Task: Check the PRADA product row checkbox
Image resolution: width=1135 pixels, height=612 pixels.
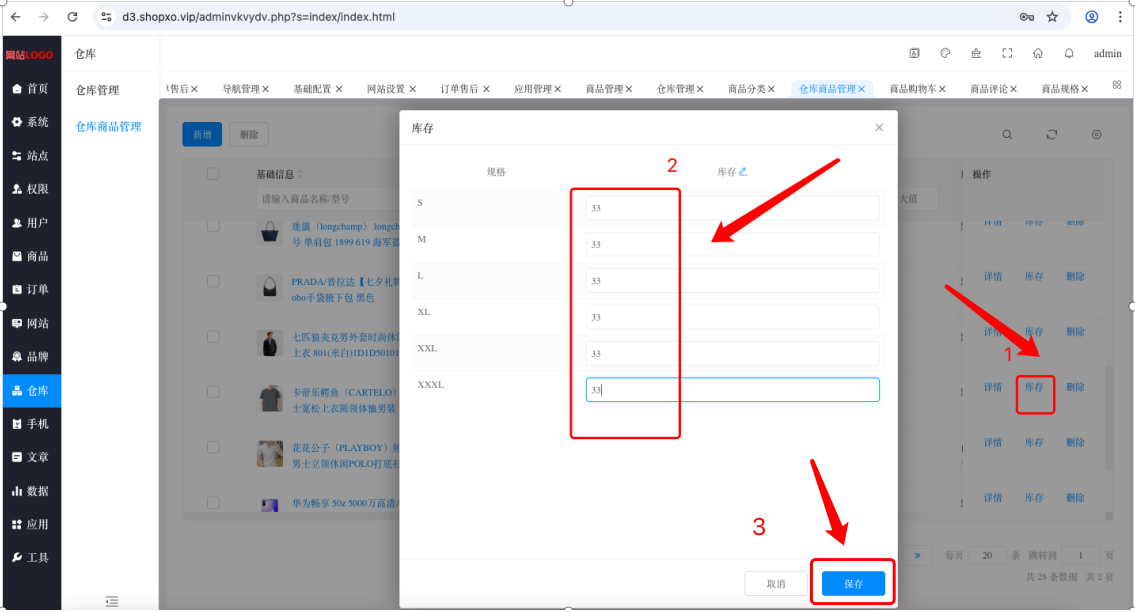Action: pyautogui.click(x=213, y=281)
